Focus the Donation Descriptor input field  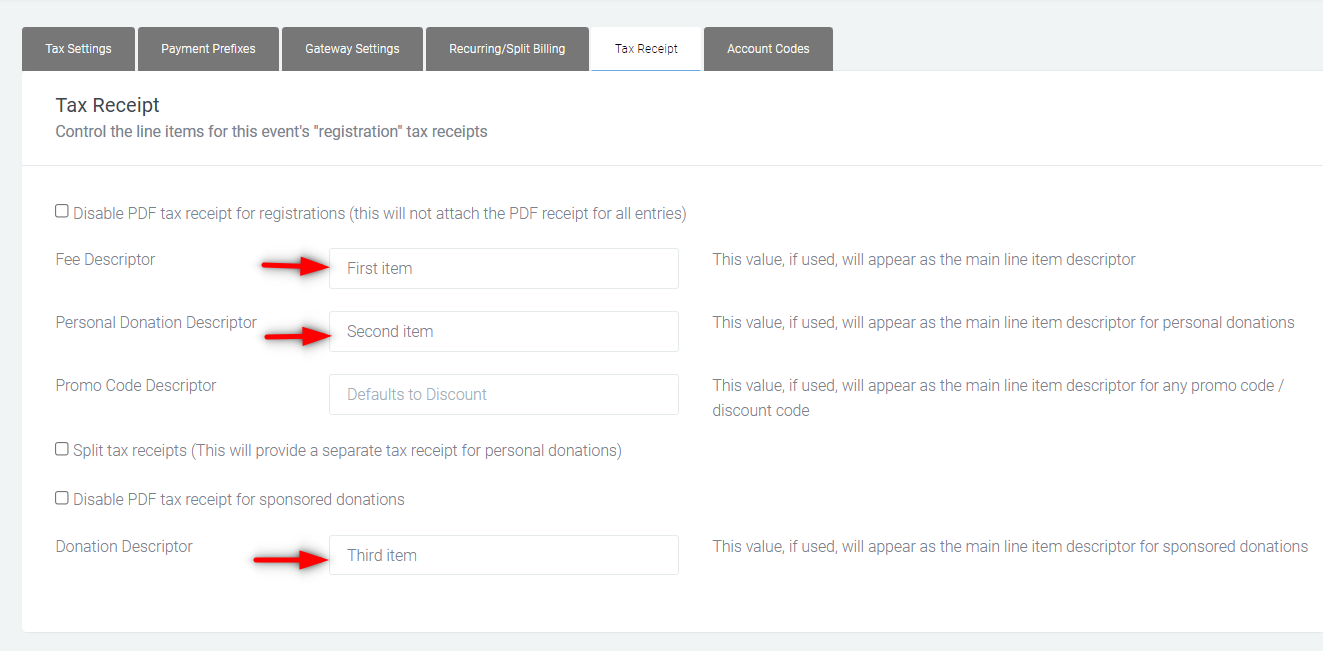[x=504, y=555]
